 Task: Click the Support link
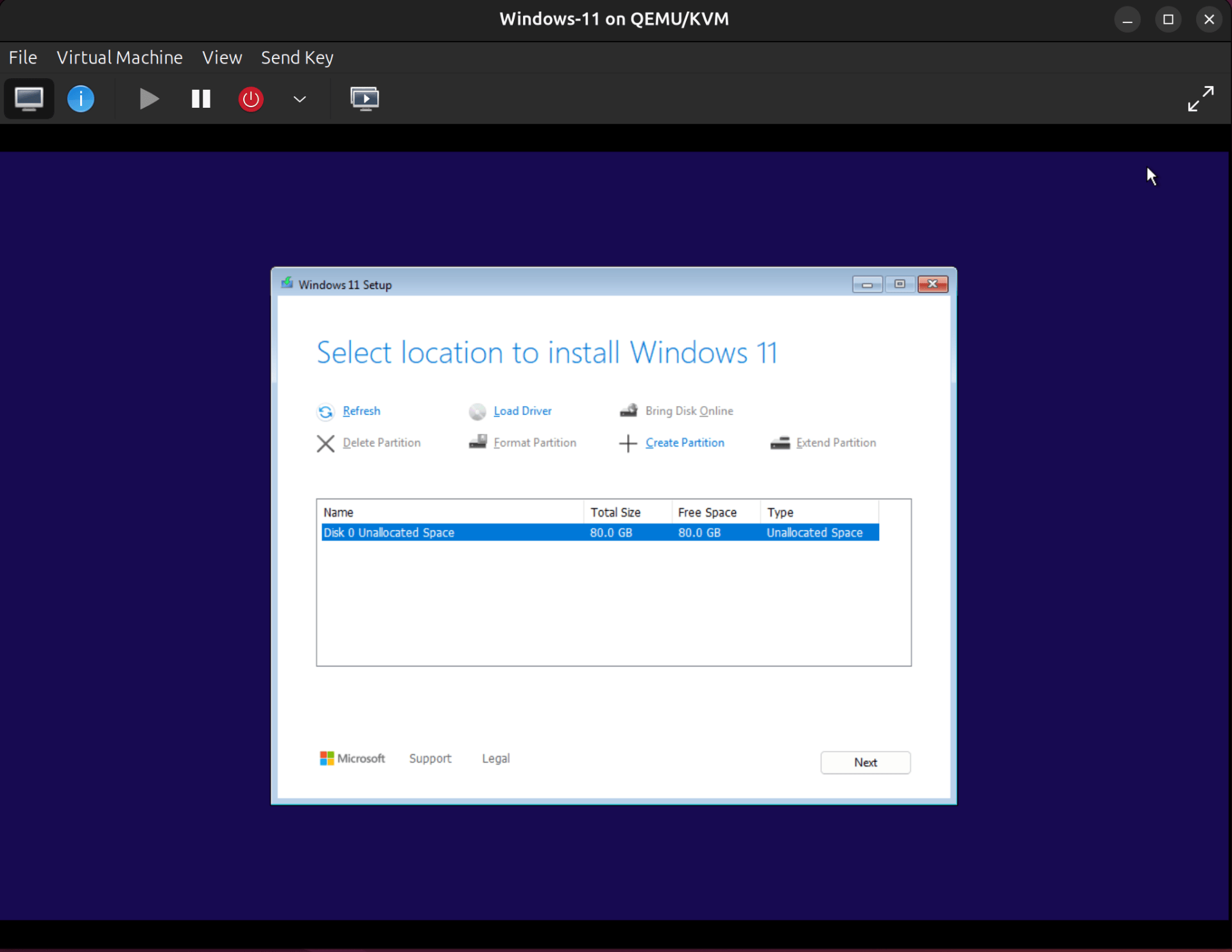tap(430, 758)
